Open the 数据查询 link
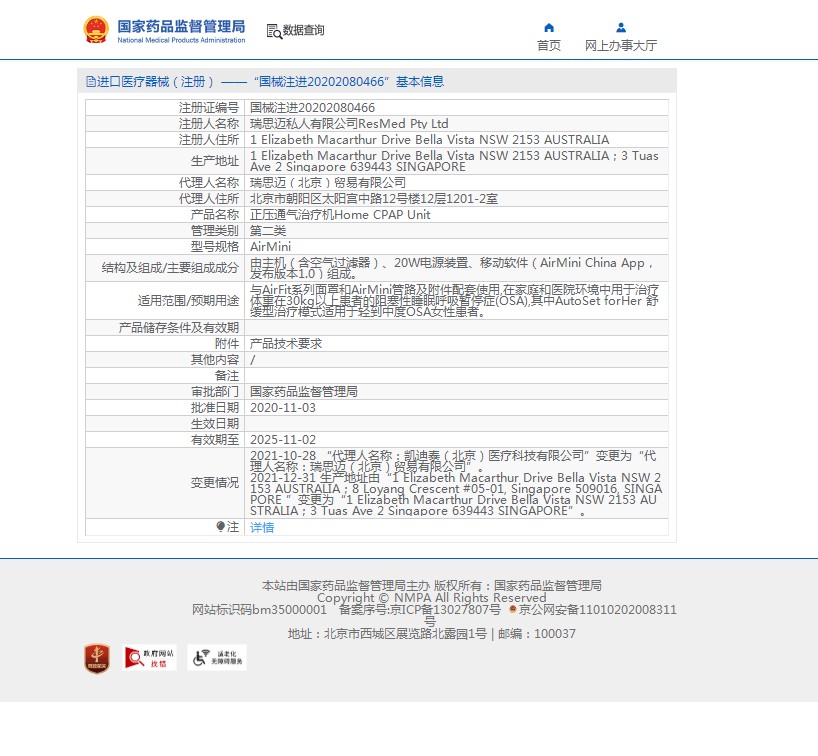This screenshot has width=818, height=756. point(303,30)
